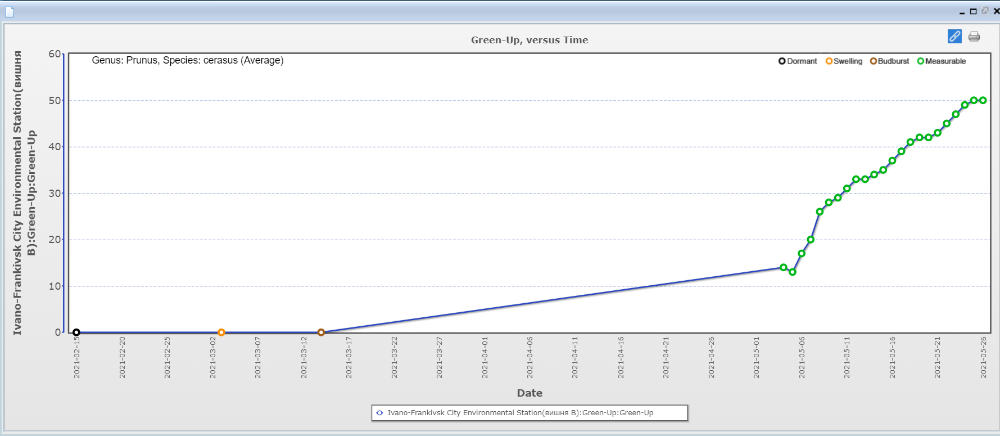Click the 'Green-Up, versus Time' chart title
Viewport: 1000px width, 436px height.
529,40
